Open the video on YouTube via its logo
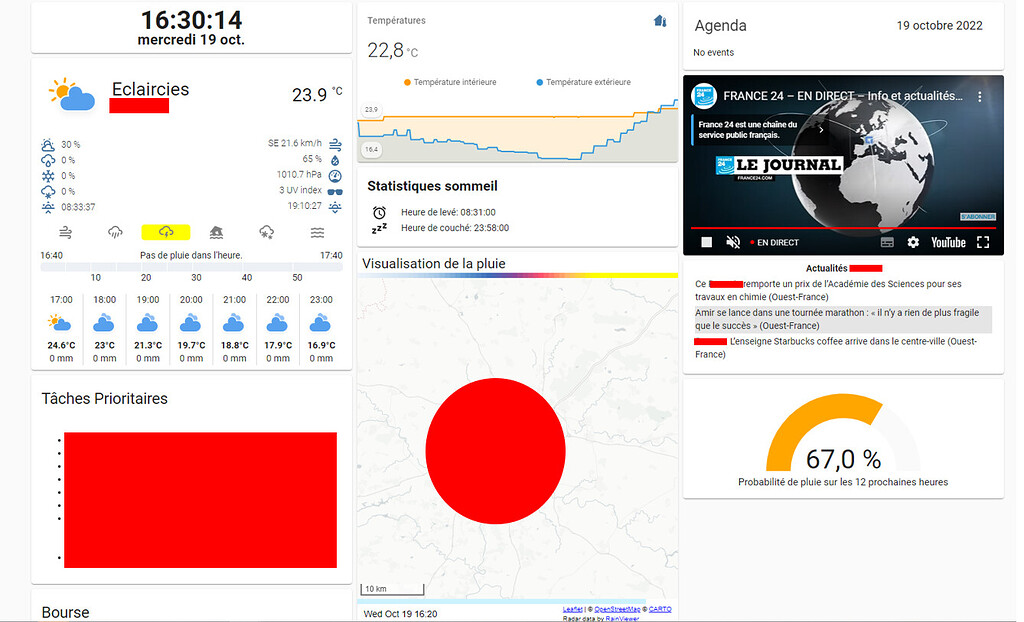Viewport: 1024px width, 622px height. click(947, 242)
